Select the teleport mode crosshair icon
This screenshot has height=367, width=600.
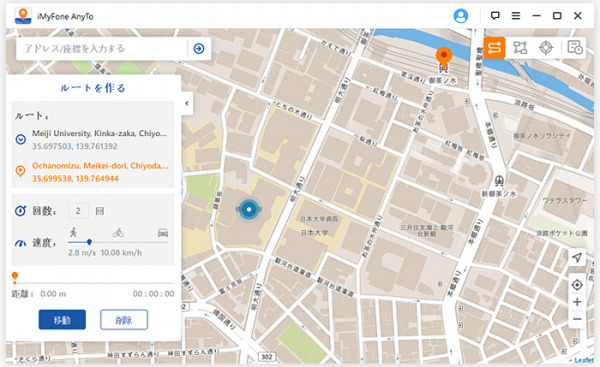click(546, 48)
